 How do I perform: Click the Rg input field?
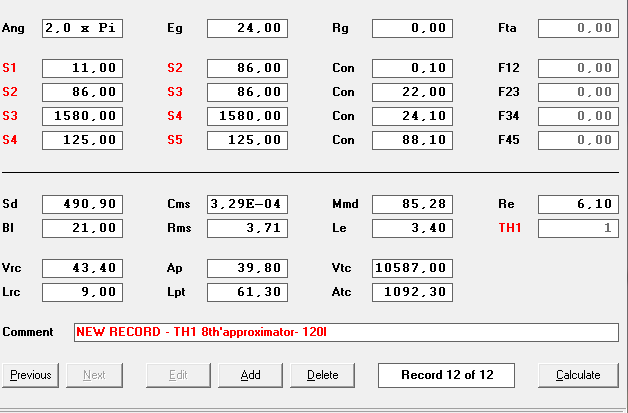413,28
